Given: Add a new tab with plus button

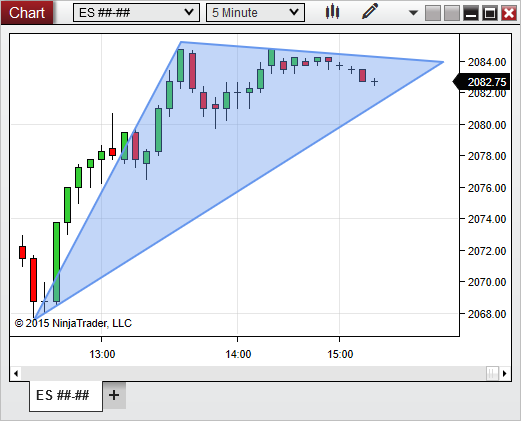Looking at the screenshot, I should coord(114,395).
